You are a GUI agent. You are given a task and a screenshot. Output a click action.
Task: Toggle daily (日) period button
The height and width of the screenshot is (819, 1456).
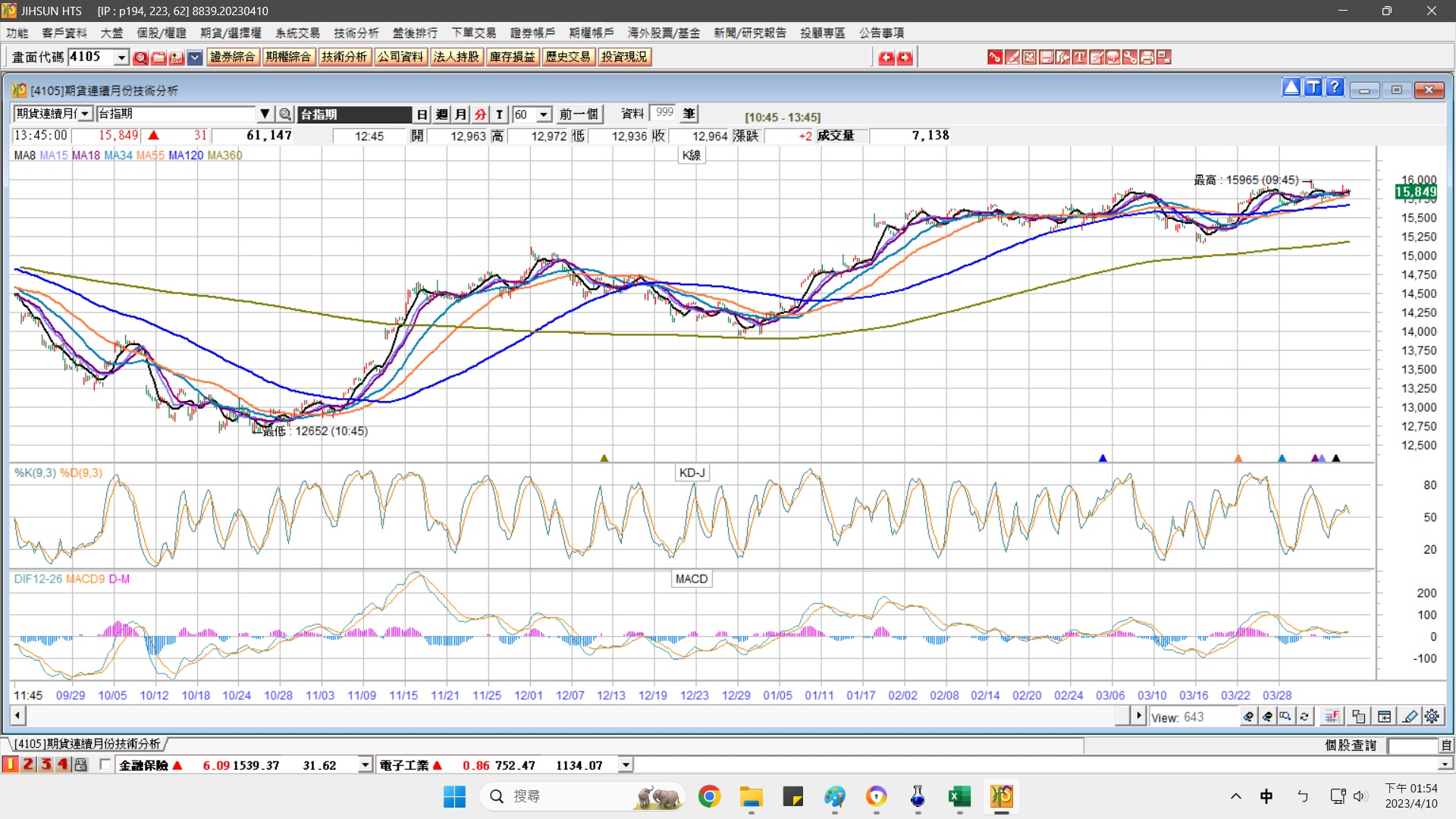pos(422,115)
